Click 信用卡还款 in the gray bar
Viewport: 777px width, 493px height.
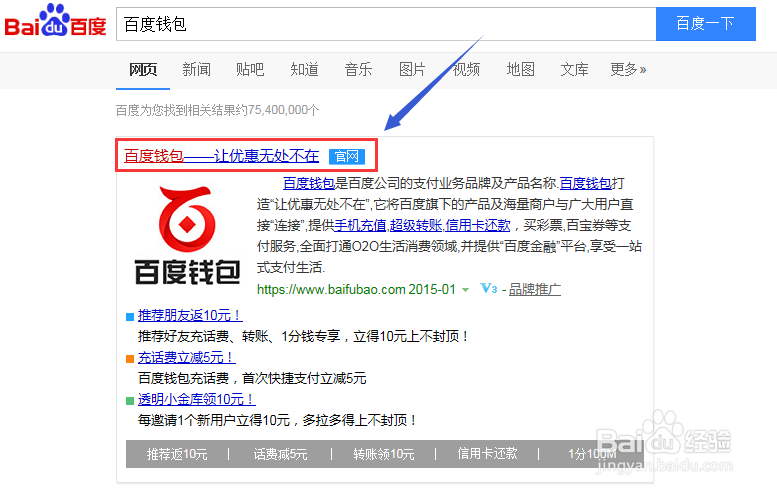click(x=487, y=454)
